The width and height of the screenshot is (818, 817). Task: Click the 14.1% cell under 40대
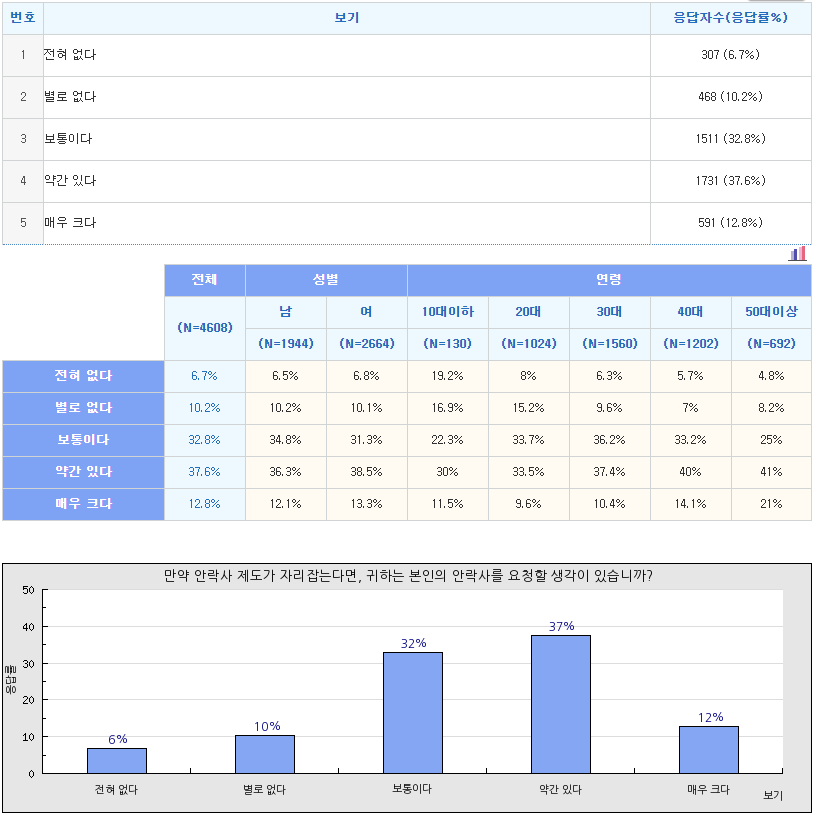tap(690, 504)
